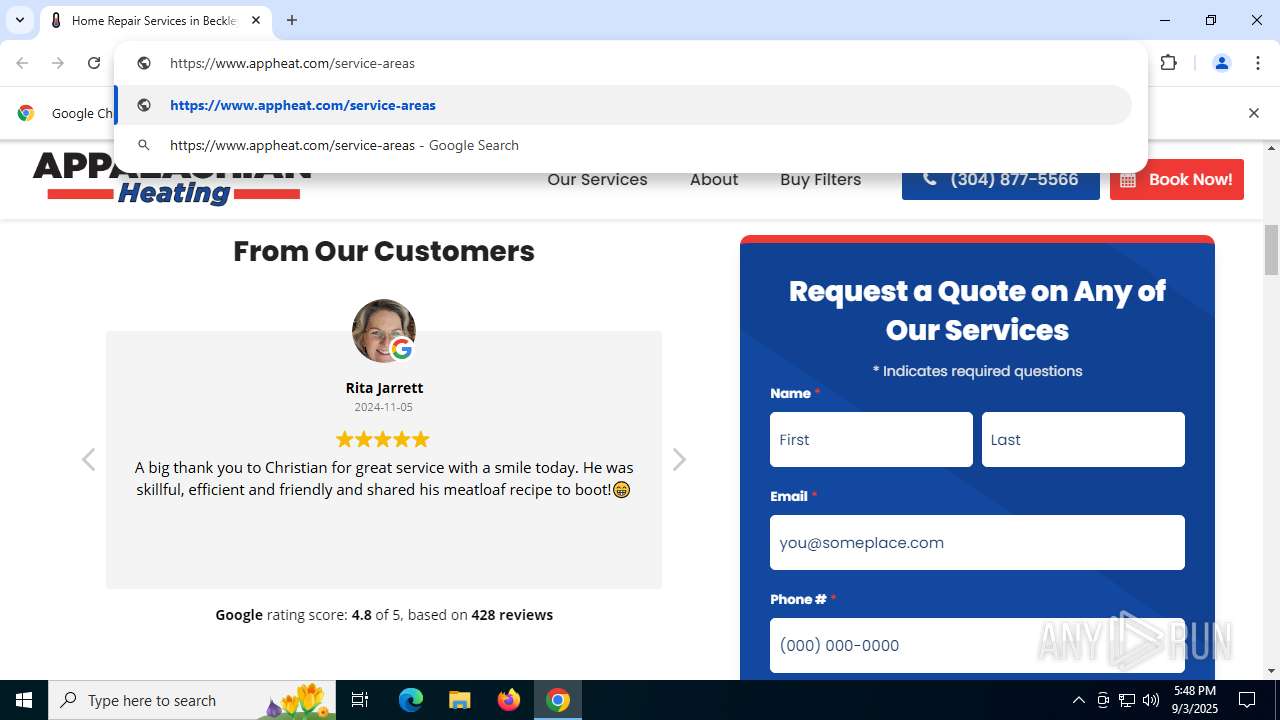Image resolution: width=1280 pixels, height=720 pixels.
Task: Click the Email input field
Action: tap(977, 542)
